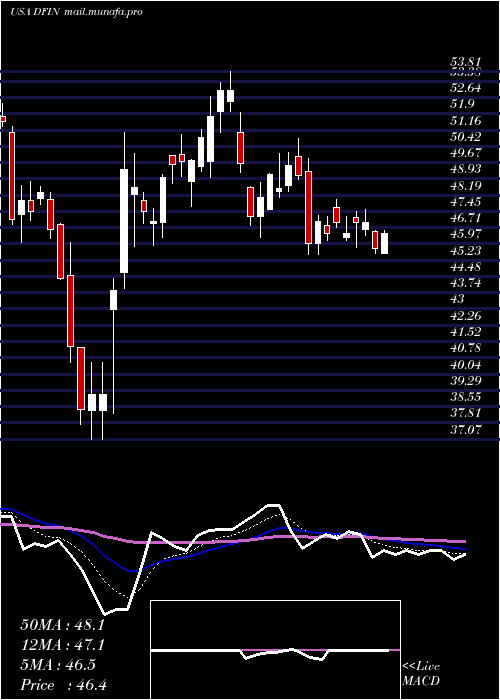Select the 51.9 price level label
Image resolution: width=500 pixels, height=700 pixels.
coord(463,104)
